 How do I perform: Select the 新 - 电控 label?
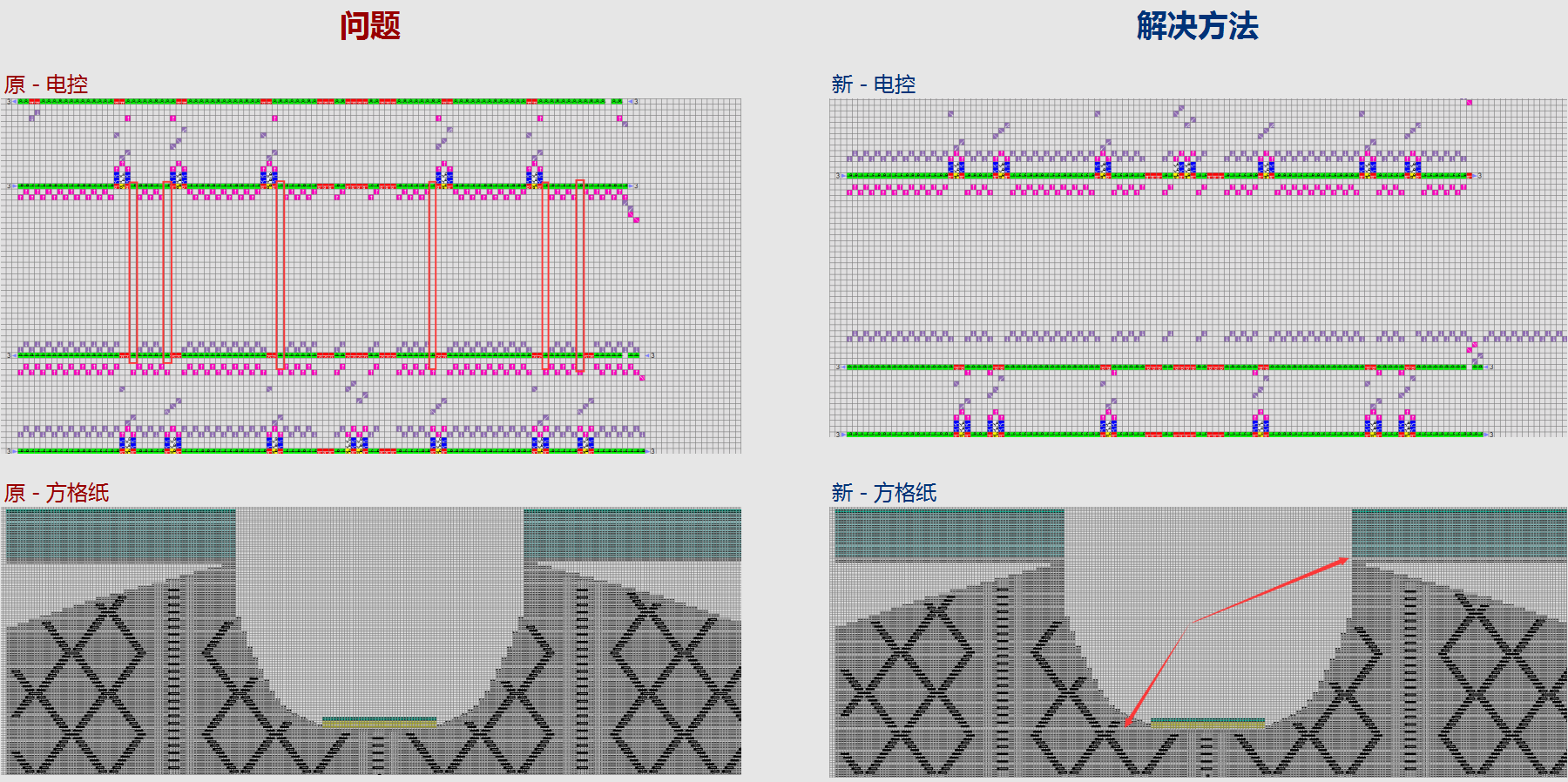(x=874, y=84)
